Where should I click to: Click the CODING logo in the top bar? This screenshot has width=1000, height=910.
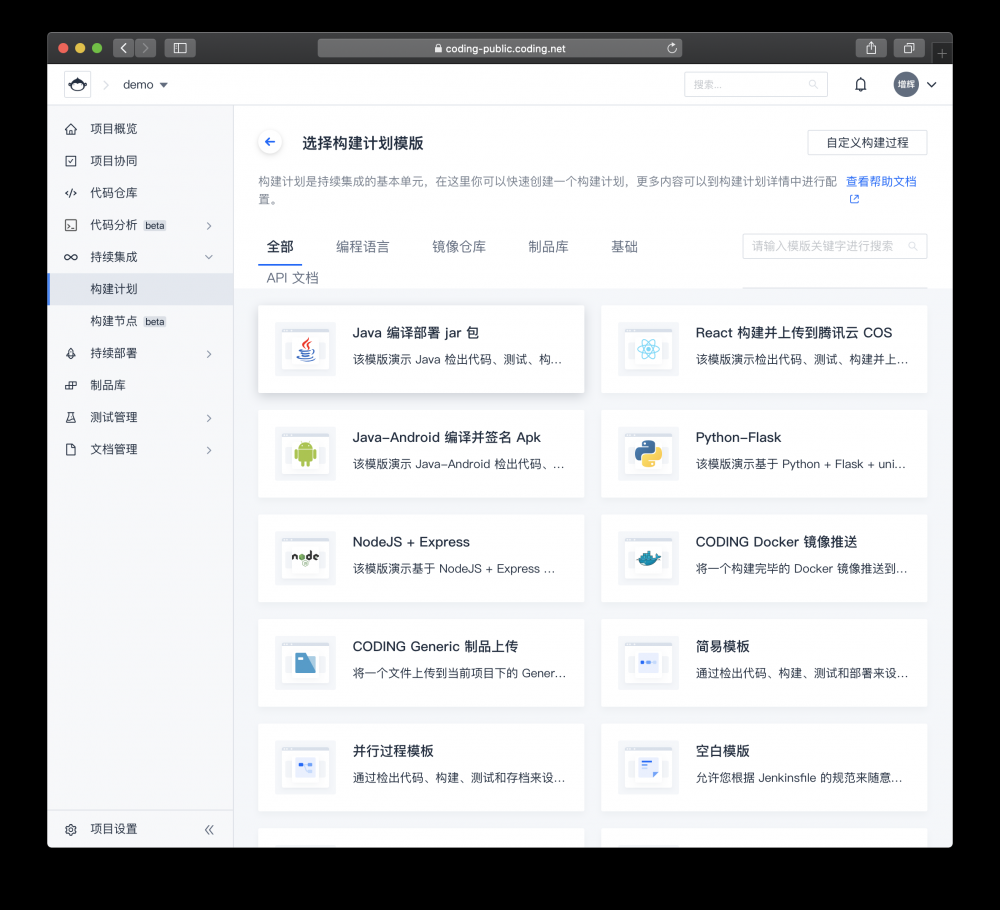pos(78,84)
